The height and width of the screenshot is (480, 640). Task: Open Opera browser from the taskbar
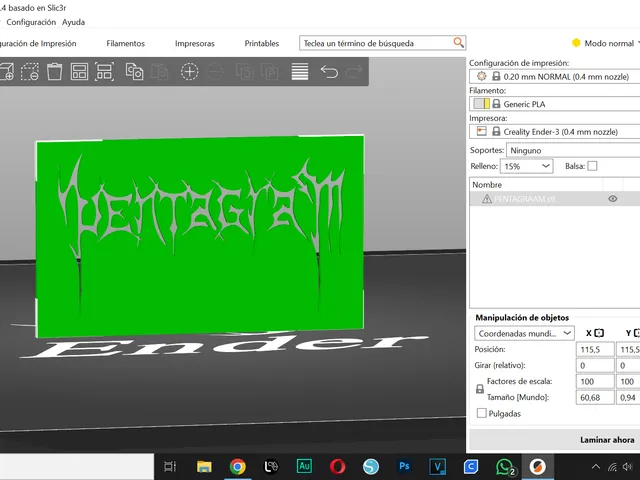tap(337, 467)
